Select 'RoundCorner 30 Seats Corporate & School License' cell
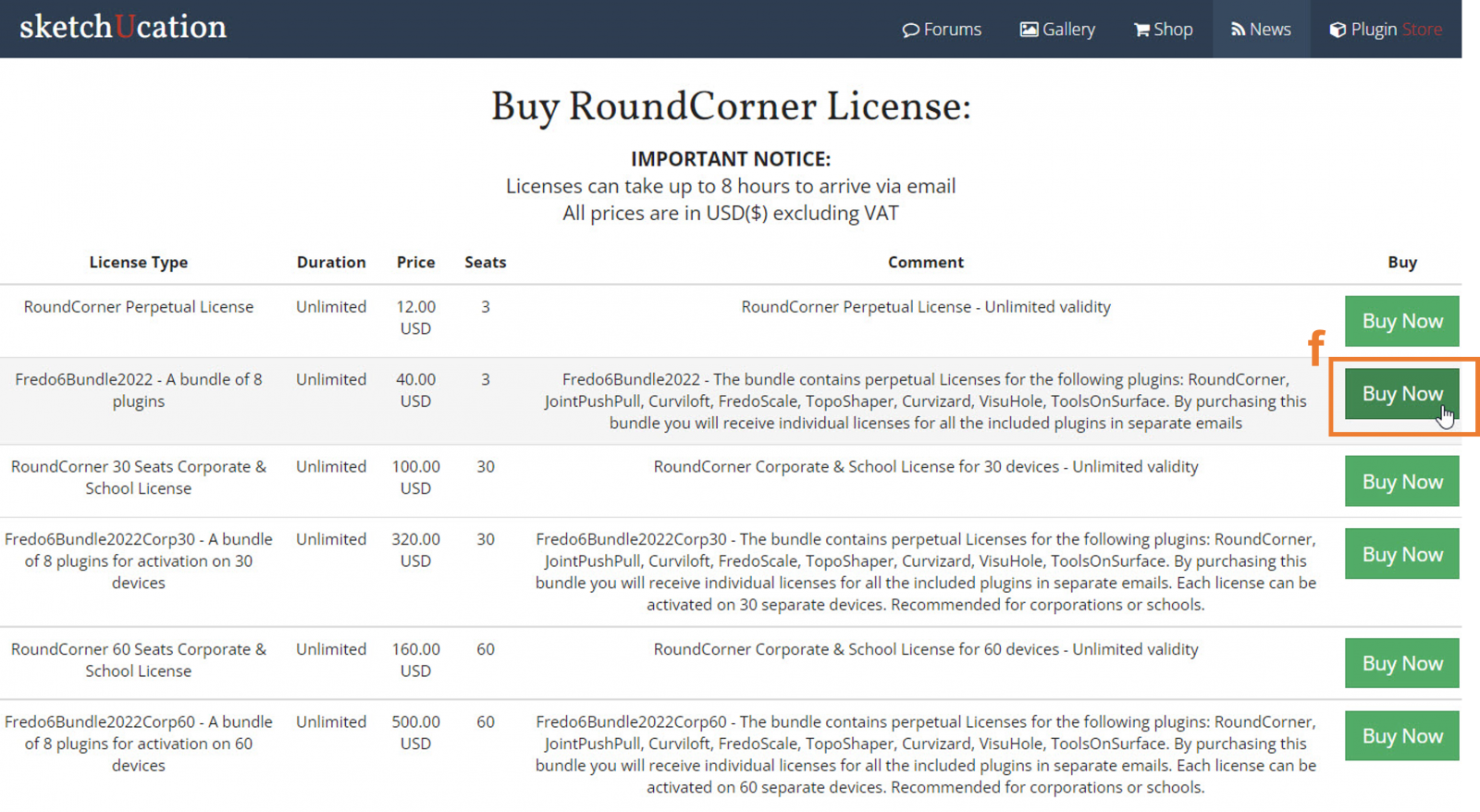The height and width of the screenshot is (812, 1480). [139, 477]
